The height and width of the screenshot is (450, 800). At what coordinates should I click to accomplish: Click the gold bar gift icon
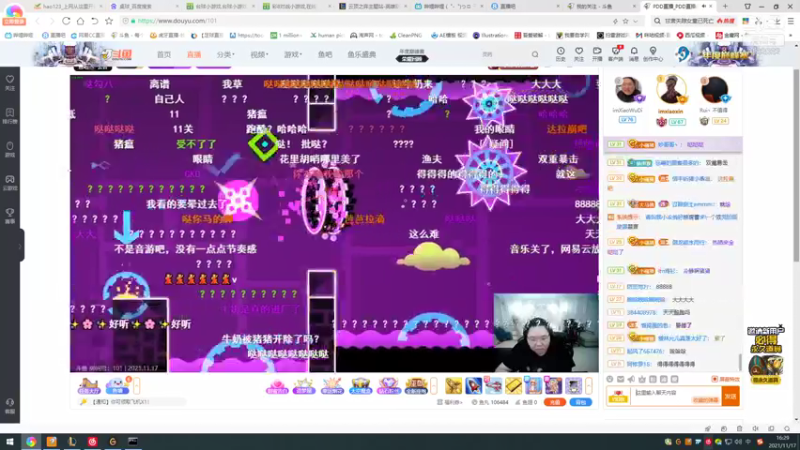point(513,386)
